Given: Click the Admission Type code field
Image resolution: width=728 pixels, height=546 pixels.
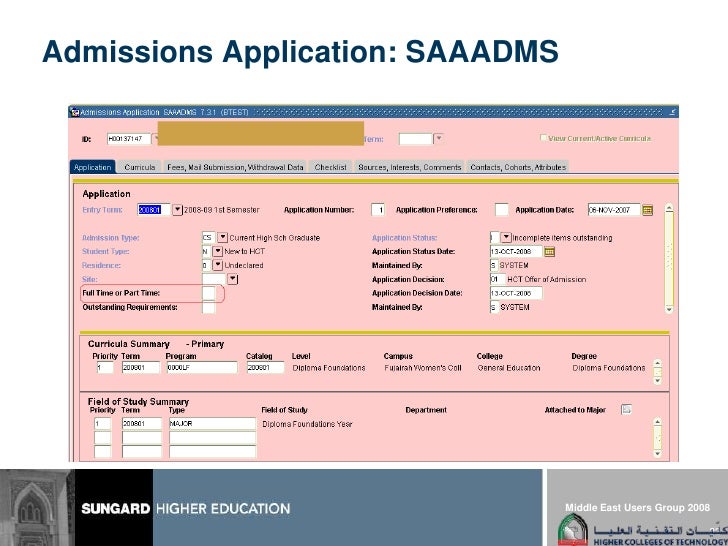Looking at the screenshot, I should click(x=208, y=238).
